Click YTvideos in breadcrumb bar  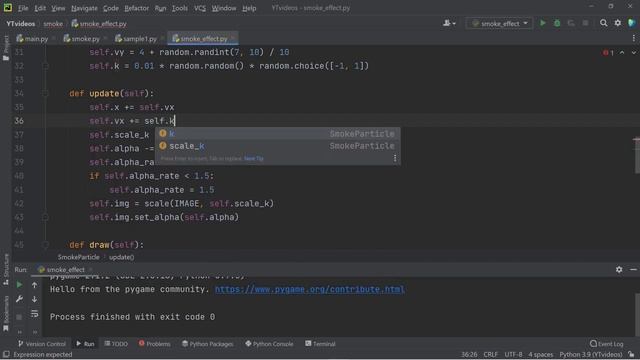20,24
